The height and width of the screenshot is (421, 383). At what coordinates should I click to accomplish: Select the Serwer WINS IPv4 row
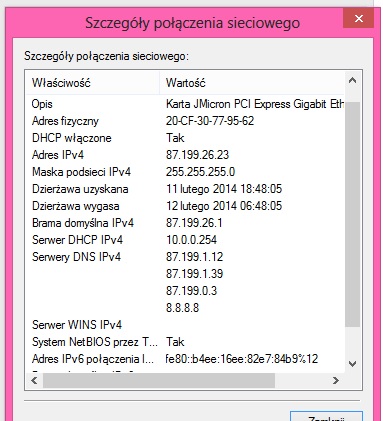point(185,325)
